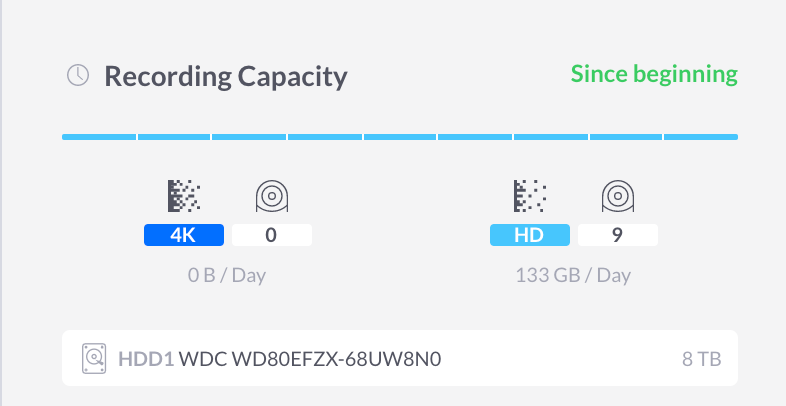Select the camera icon above the 0 count
Screen dimensions: 786x406
click(271, 196)
